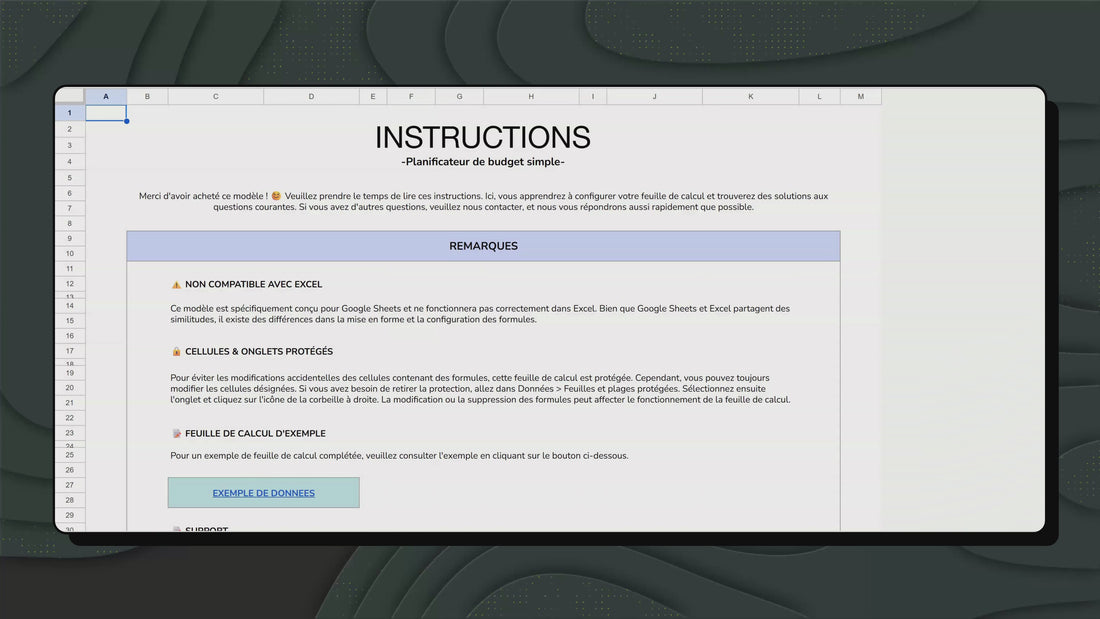Select row 1 header
This screenshot has width=1100, height=619.
tap(69, 113)
